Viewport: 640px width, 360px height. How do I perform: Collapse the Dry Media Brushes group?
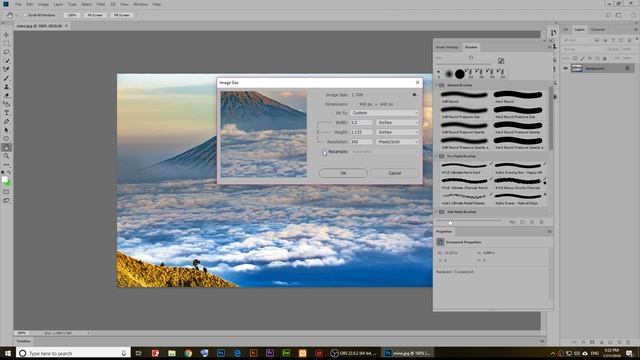pyautogui.click(x=436, y=156)
